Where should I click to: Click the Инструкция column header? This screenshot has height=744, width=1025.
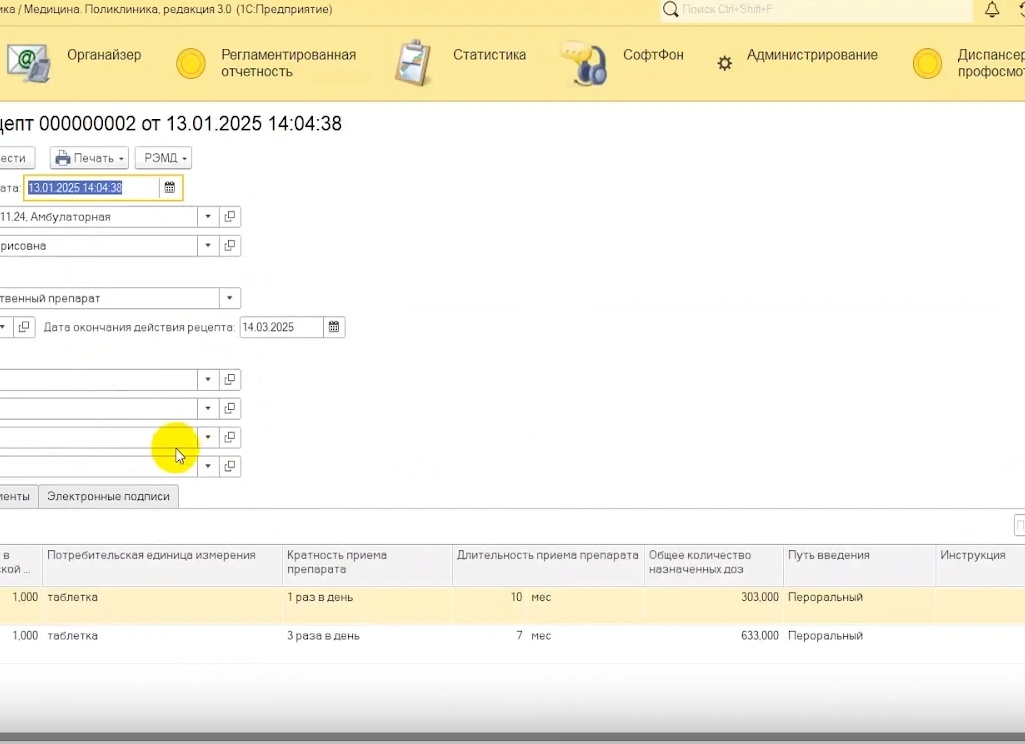point(980,565)
